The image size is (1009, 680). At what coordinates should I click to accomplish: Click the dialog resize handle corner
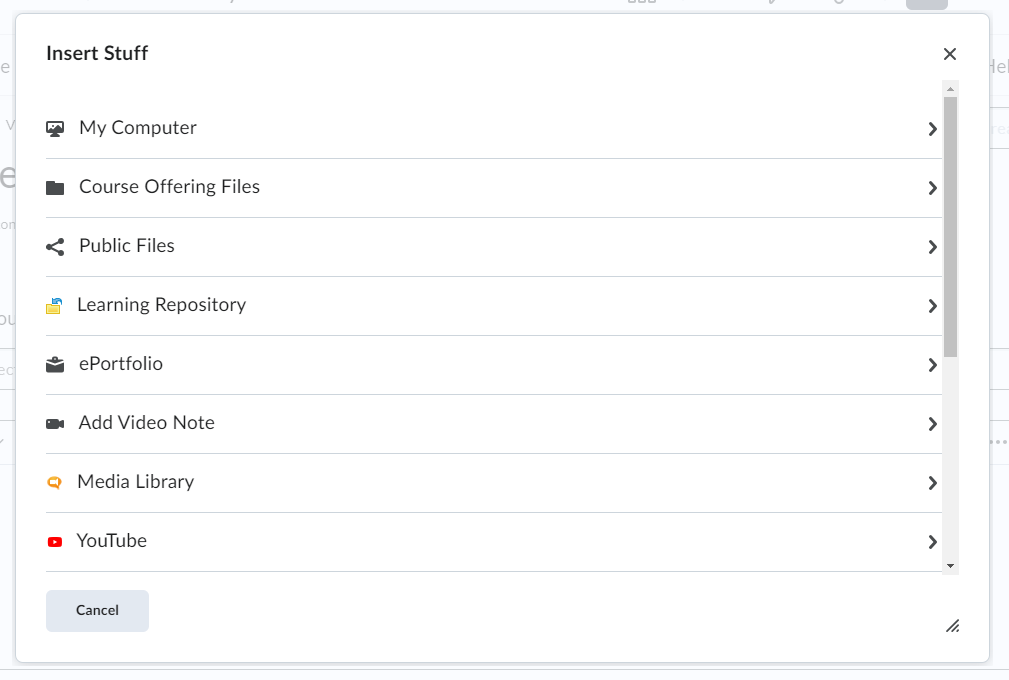(952, 625)
